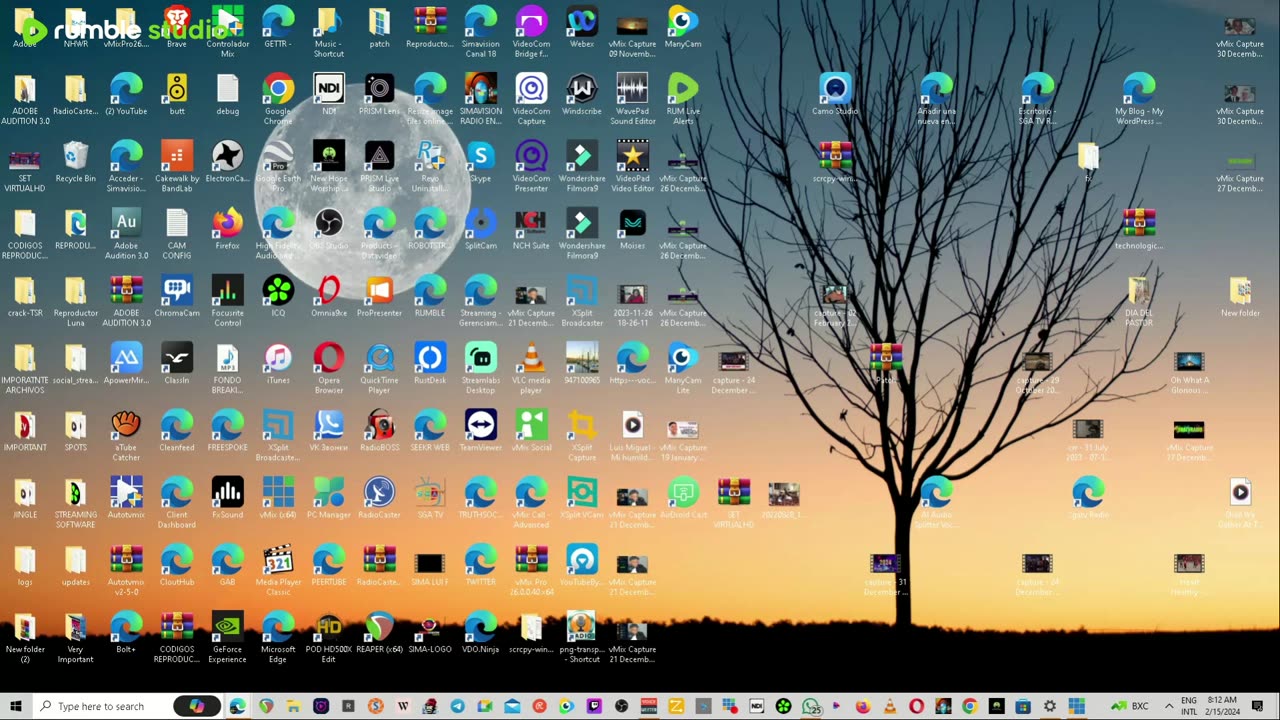Open GeForce Experience icon
The image size is (1280, 720).
pos(227,634)
